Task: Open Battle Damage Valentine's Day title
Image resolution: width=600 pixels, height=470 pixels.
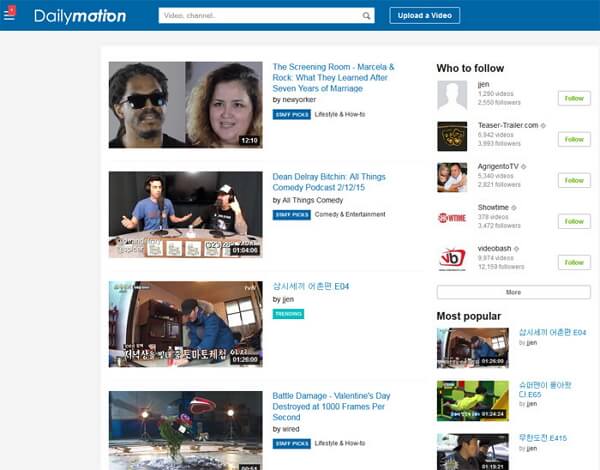Action: coord(331,406)
